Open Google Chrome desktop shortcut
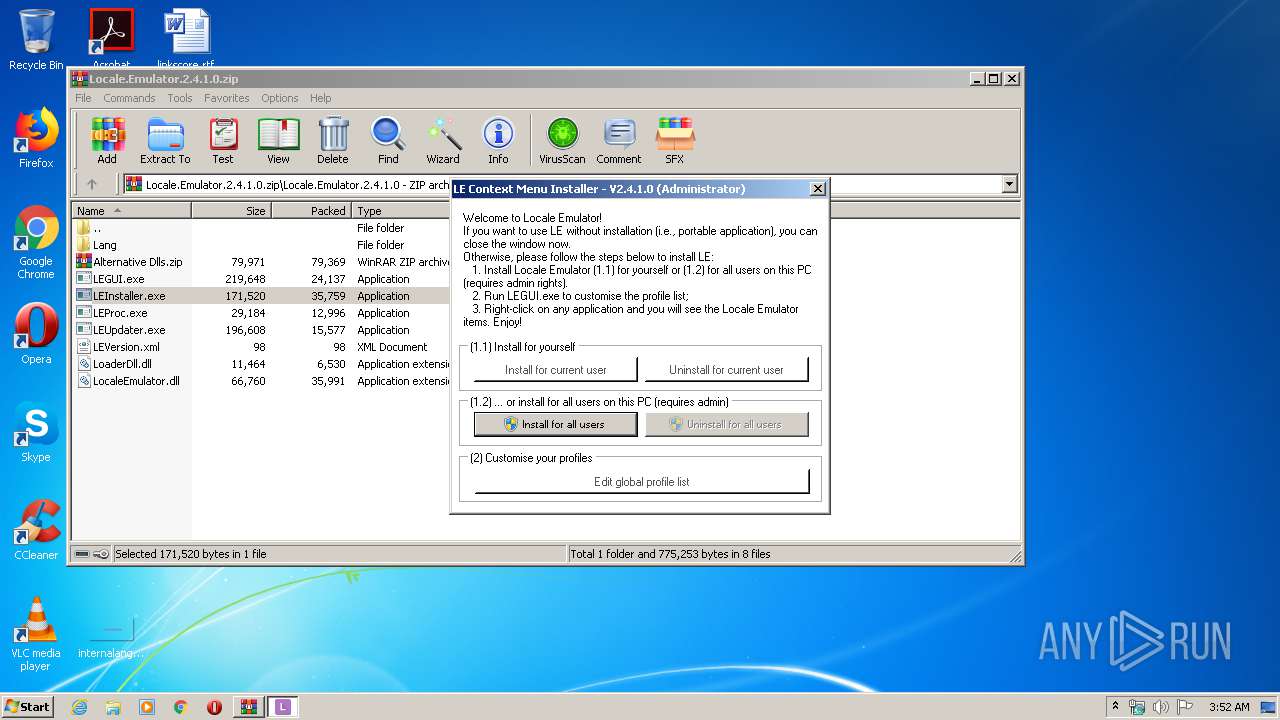The image size is (1280, 720). (x=36, y=243)
